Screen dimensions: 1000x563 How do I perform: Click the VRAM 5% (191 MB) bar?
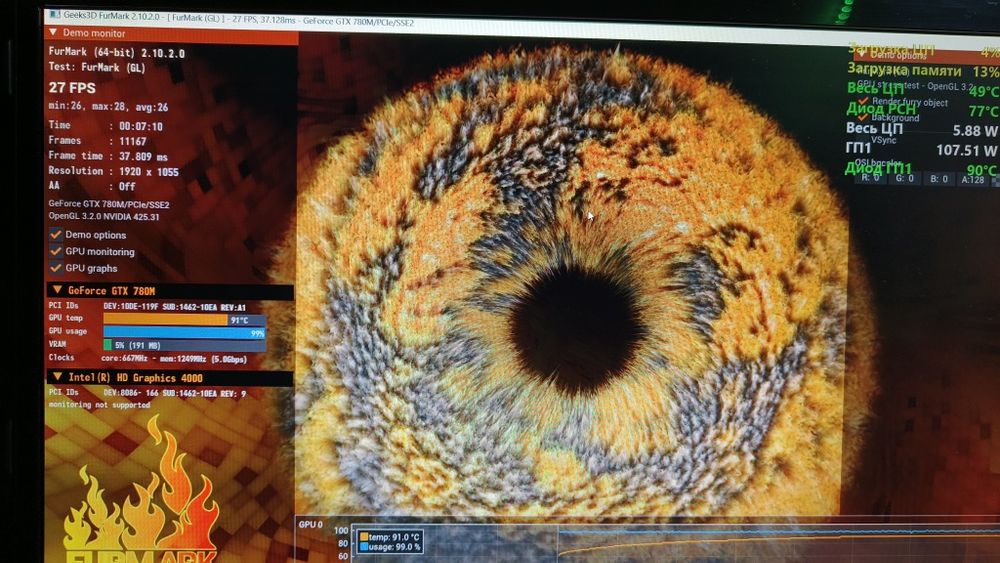click(x=184, y=345)
